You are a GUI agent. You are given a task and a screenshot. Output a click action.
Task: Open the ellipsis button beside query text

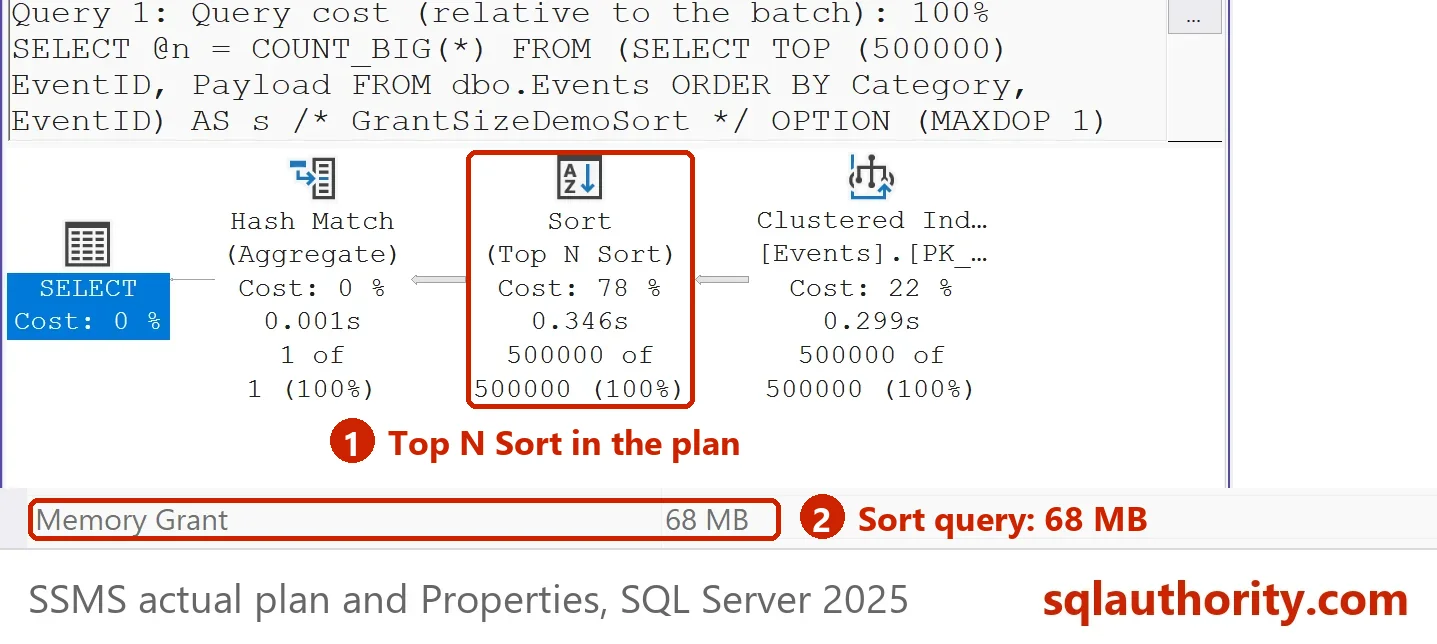pyautogui.click(x=1194, y=19)
